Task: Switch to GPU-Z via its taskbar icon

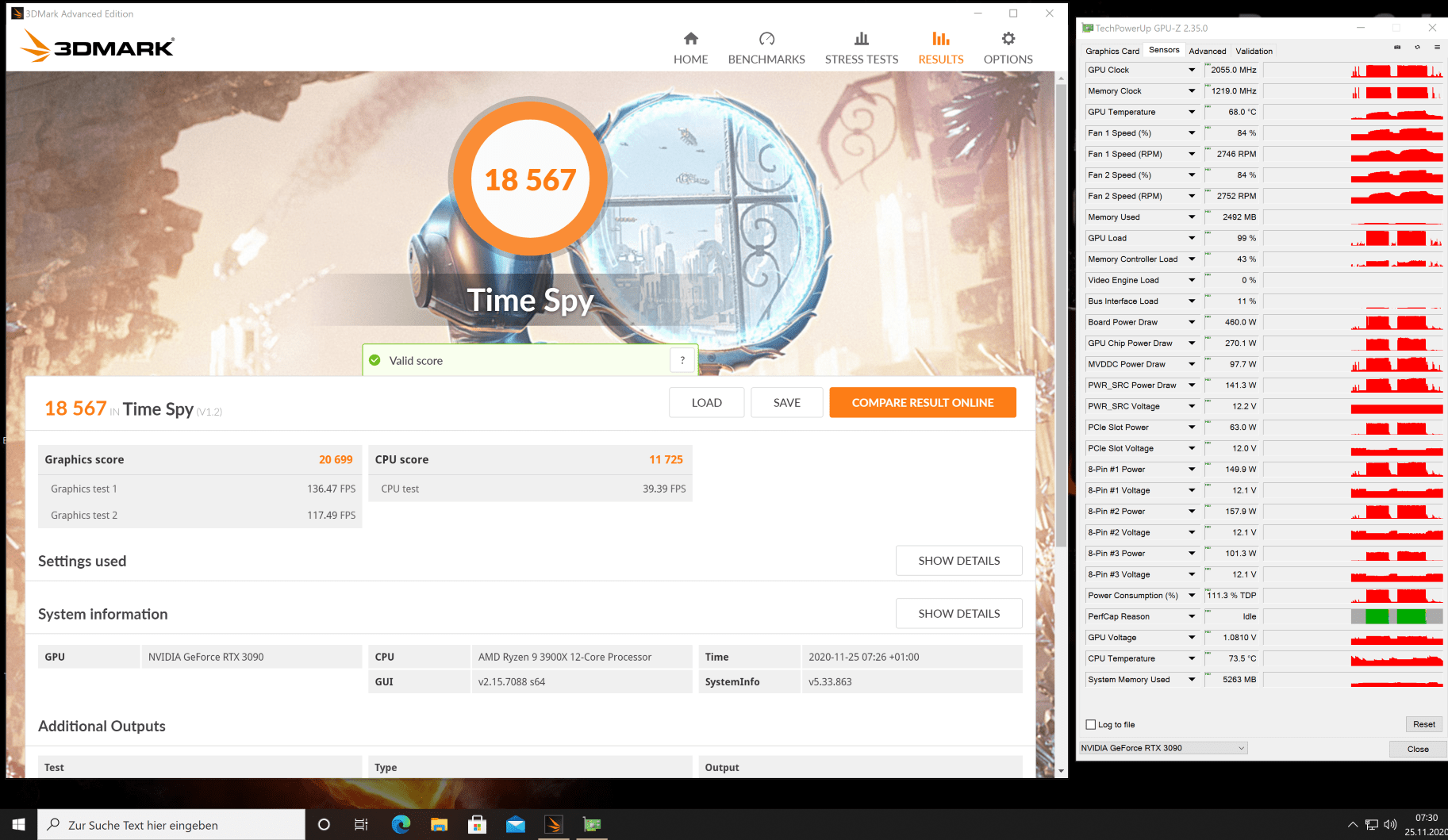Action: click(592, 825)
